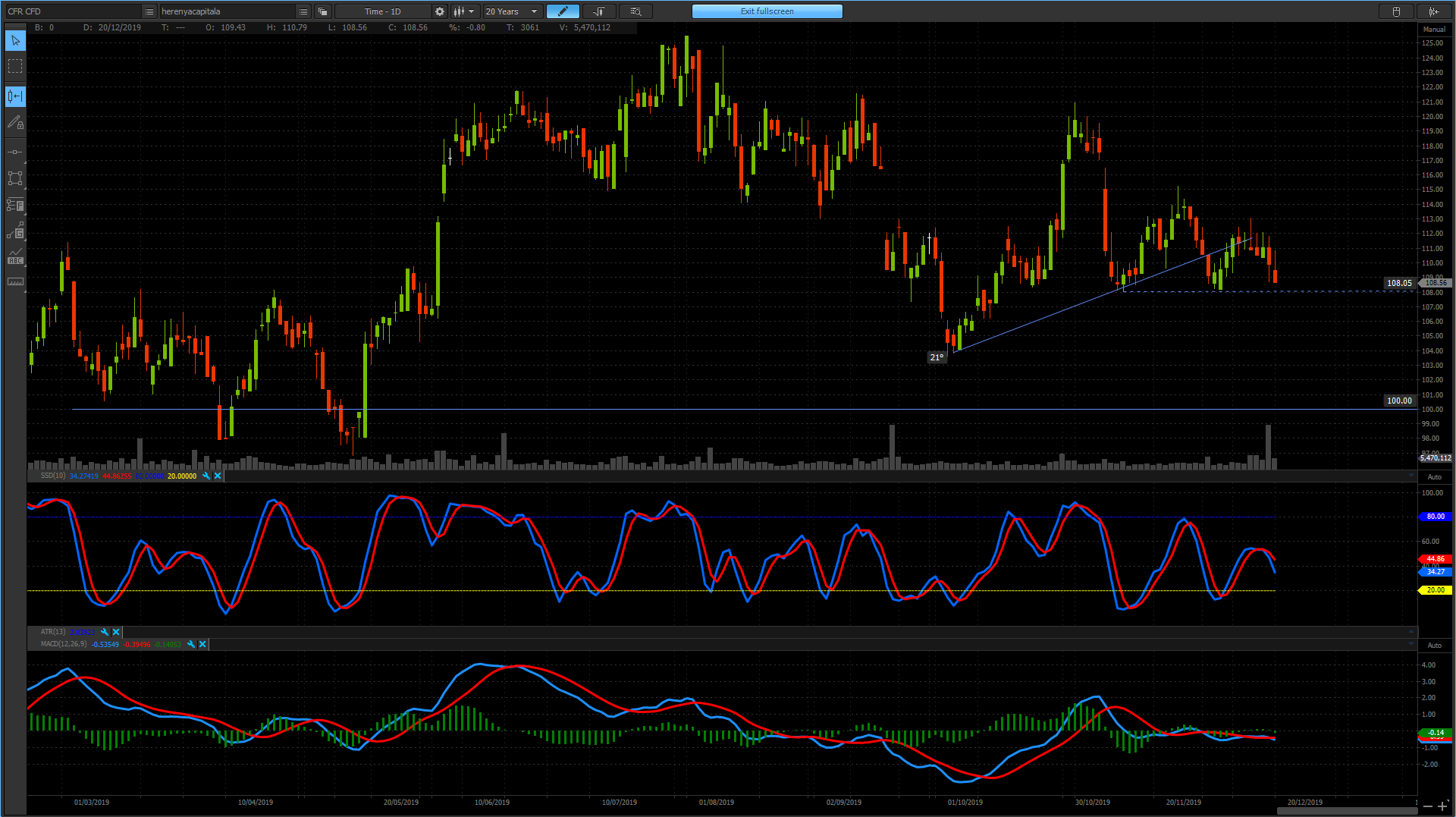1456x817 pixels.
Task: Select the arrow pointer tool
Action: click(x=15, y=40)
